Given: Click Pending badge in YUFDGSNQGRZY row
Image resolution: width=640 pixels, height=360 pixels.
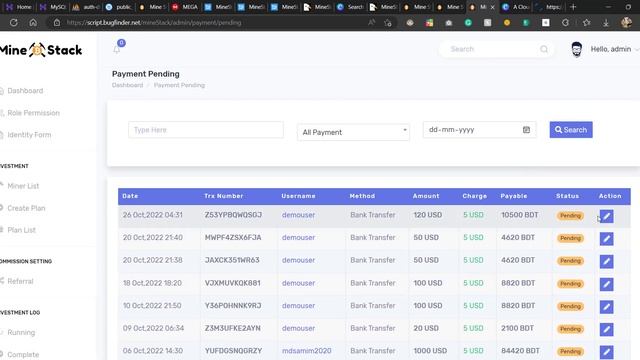Looking at the screenshot, I should (570, 351).
